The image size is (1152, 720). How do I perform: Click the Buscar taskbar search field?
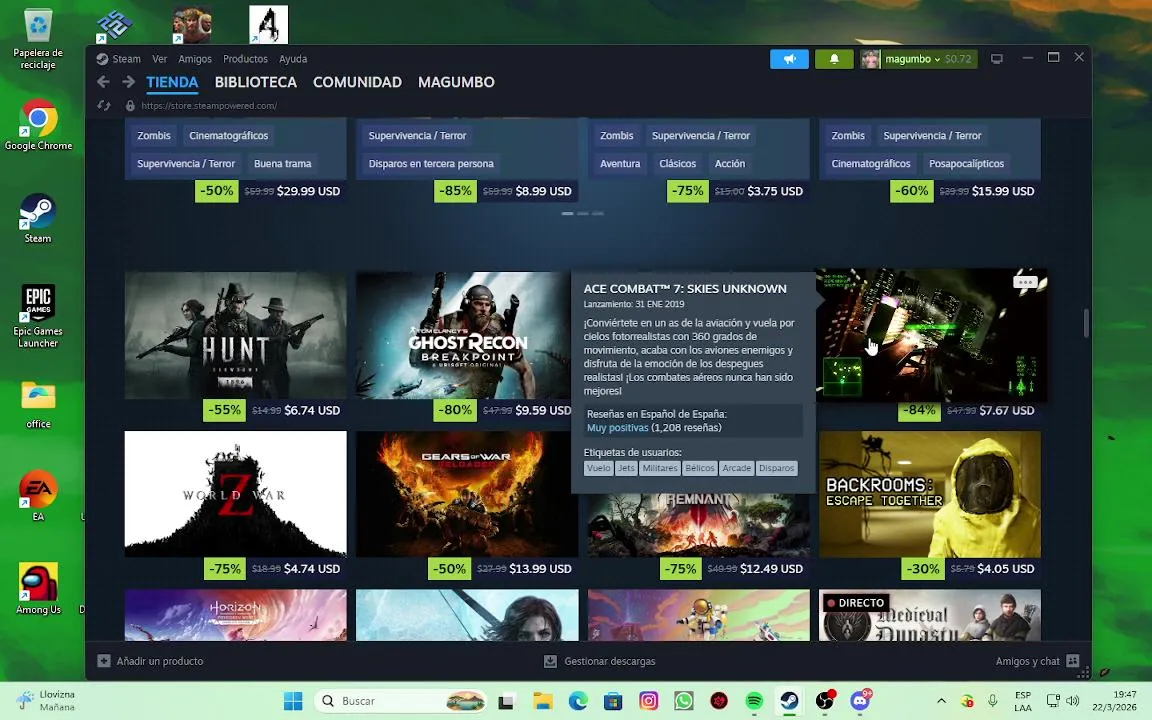(x=400, y=701)
